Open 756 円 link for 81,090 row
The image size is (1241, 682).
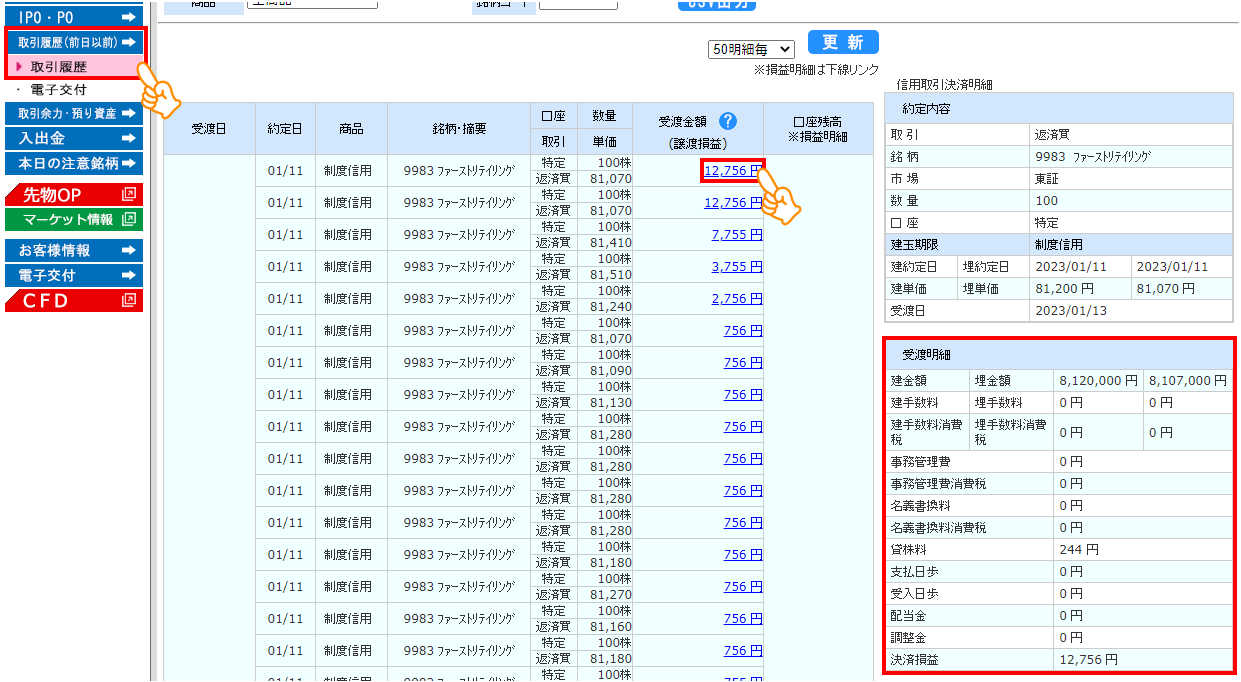click(x=743, y=363)
